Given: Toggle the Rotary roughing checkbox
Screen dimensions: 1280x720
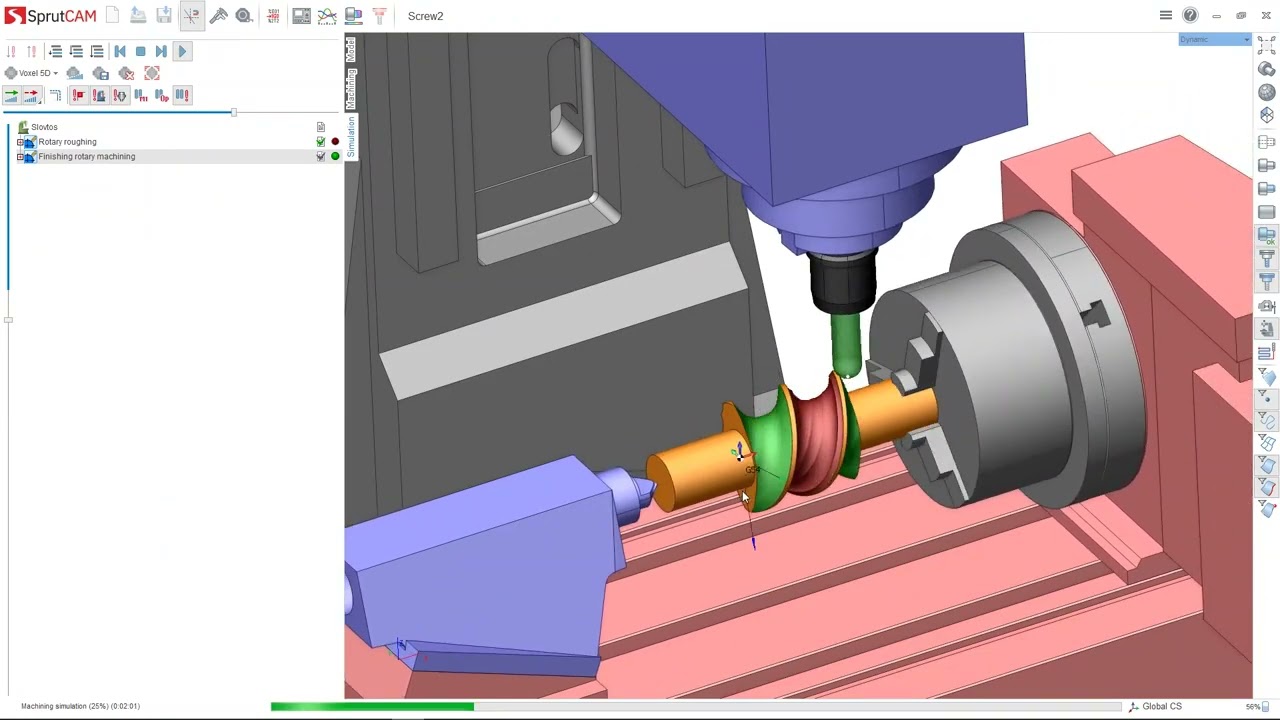Looking at the screenshot, I should 321,142.
